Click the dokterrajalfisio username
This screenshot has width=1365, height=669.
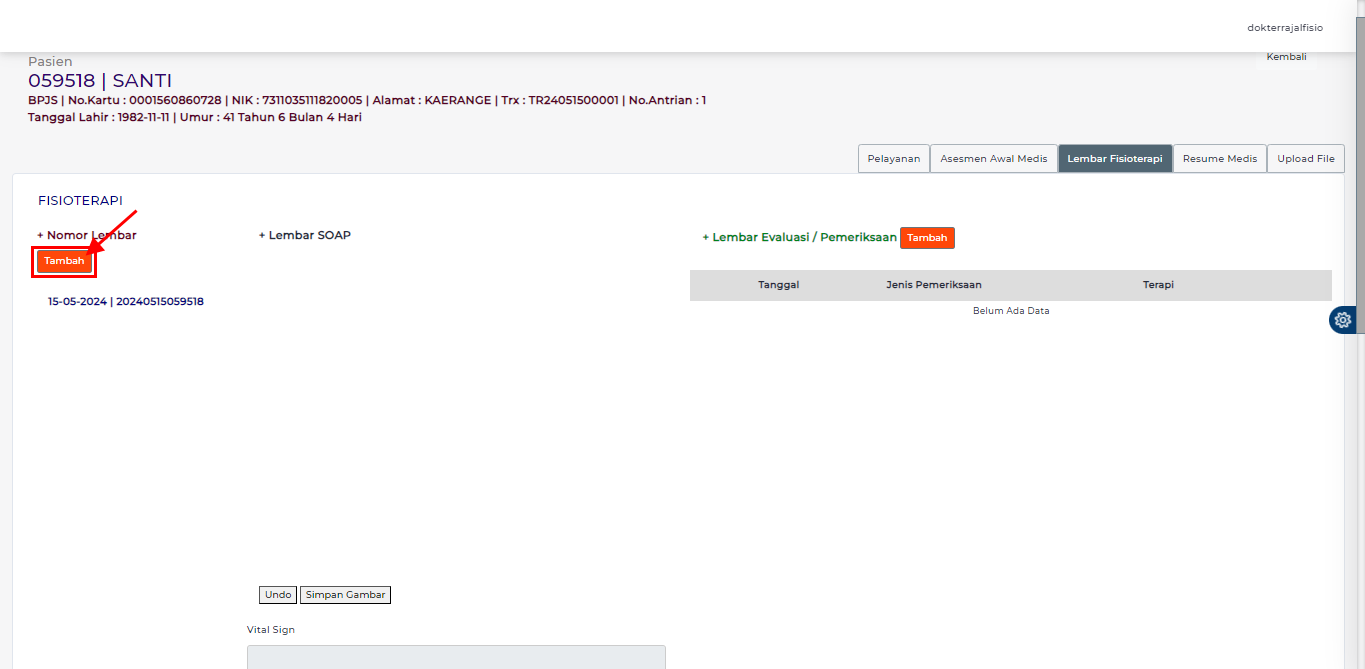(x=1284, y=28)
